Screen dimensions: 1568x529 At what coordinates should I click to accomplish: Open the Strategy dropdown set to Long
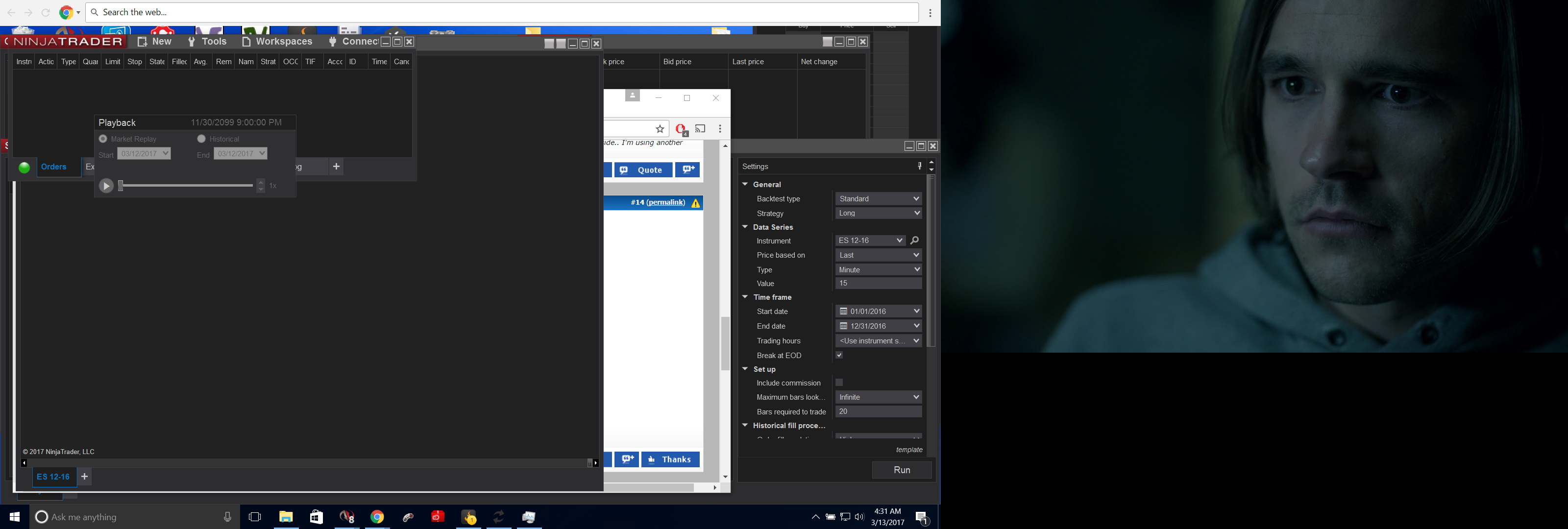coord(879,213)
